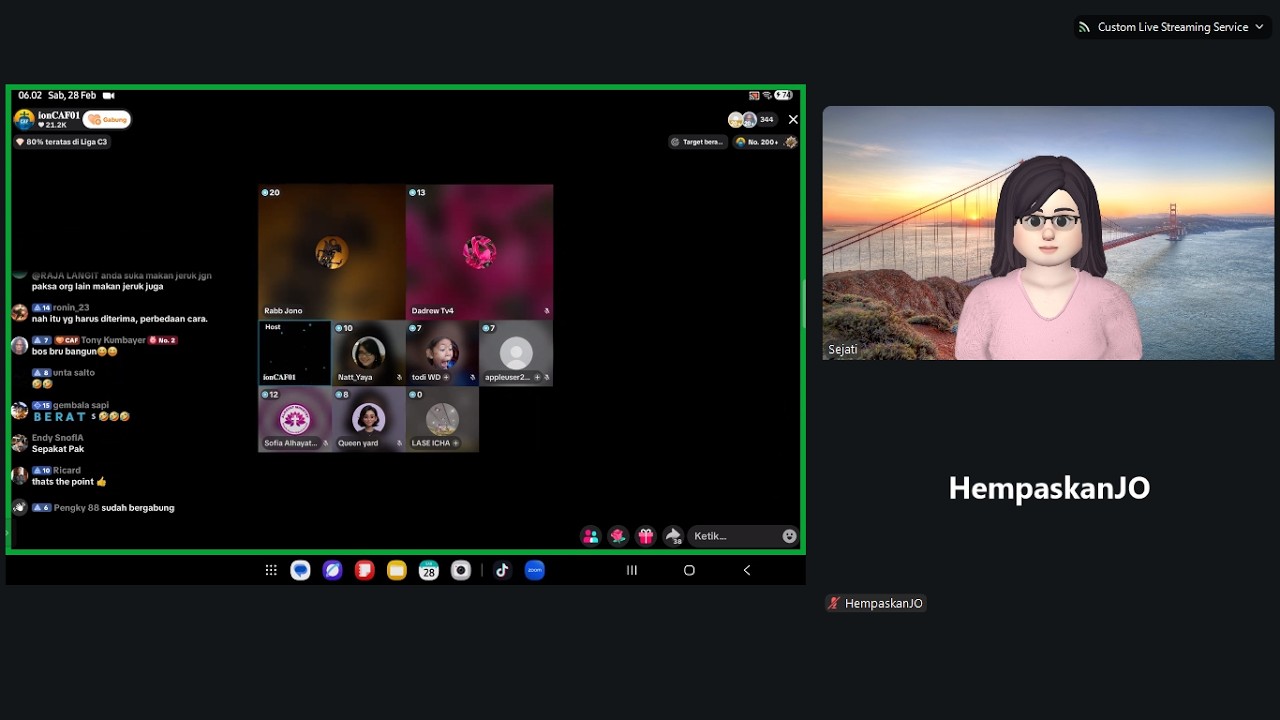Open the gift box panel

point(646,536)
